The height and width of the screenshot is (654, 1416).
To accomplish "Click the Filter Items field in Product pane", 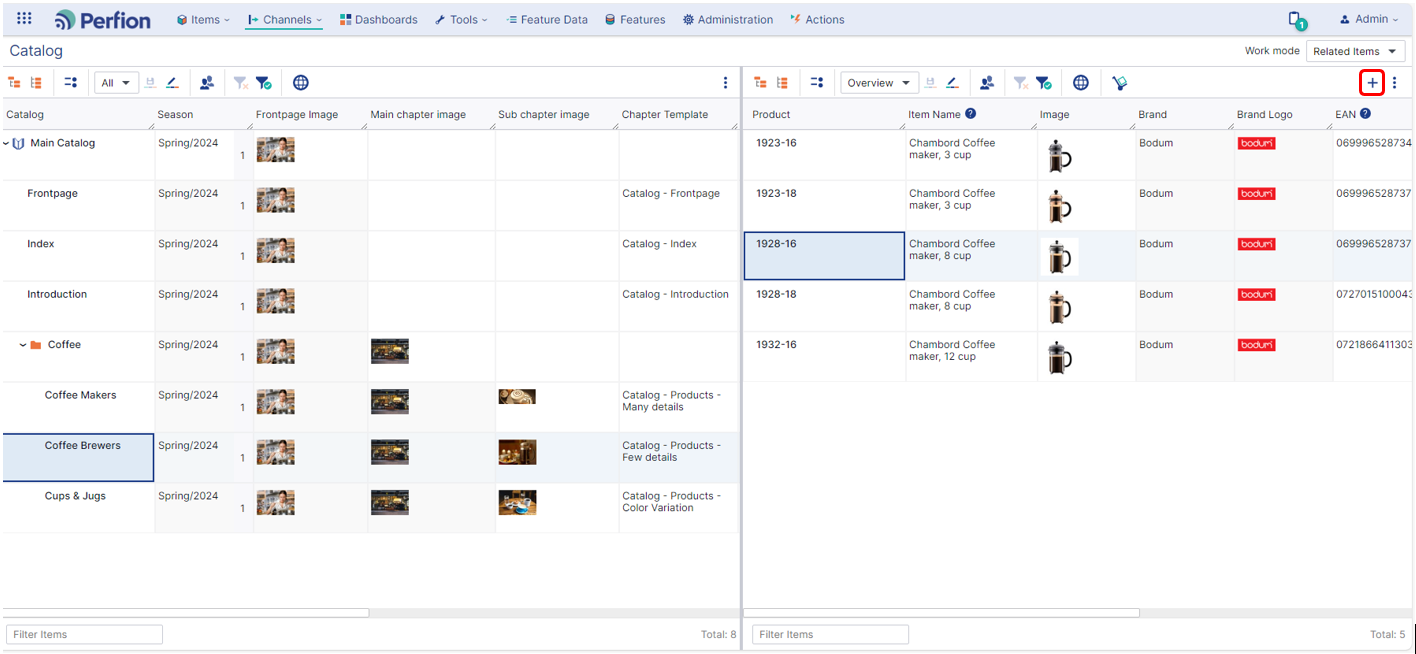I will (x=830, y=634).
